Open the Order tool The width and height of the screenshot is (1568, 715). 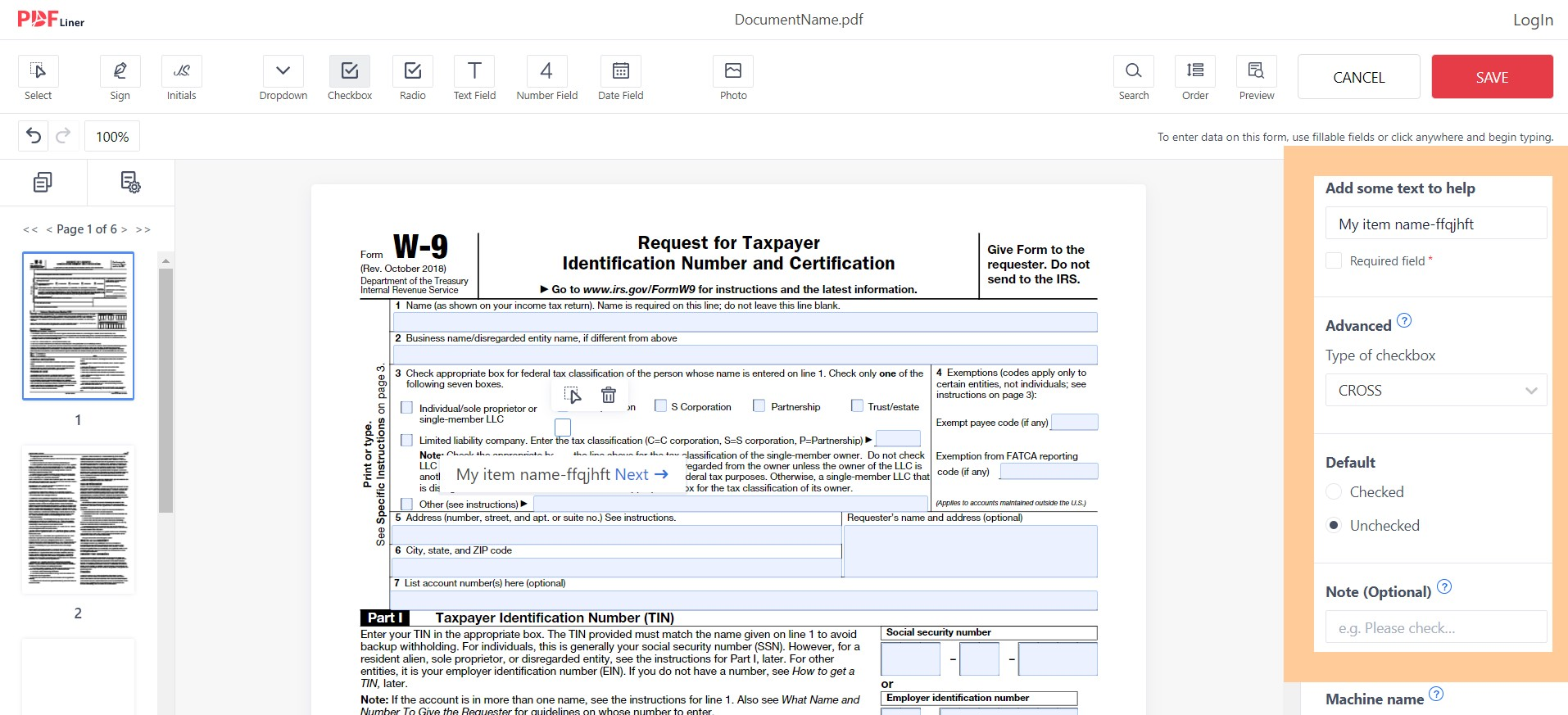tap(1195, 78)
